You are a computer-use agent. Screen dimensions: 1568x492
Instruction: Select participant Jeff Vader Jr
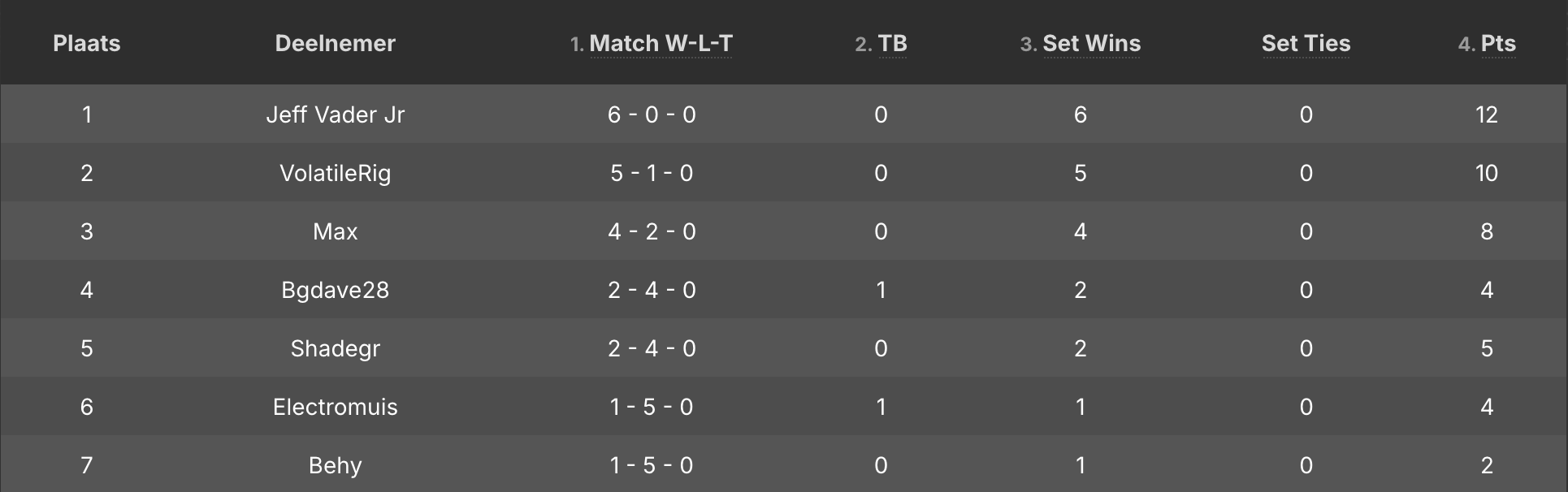[335, 114]
